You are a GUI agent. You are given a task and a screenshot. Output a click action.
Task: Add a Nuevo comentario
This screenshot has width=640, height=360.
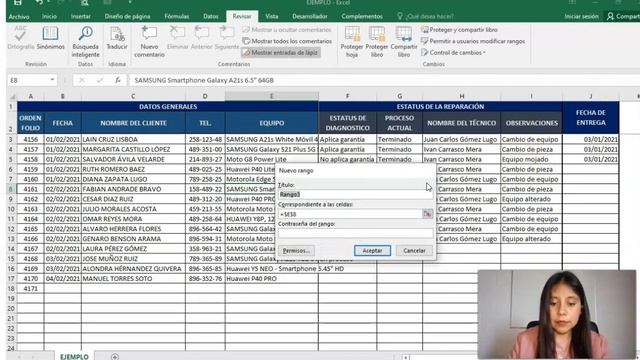[149, 42]
